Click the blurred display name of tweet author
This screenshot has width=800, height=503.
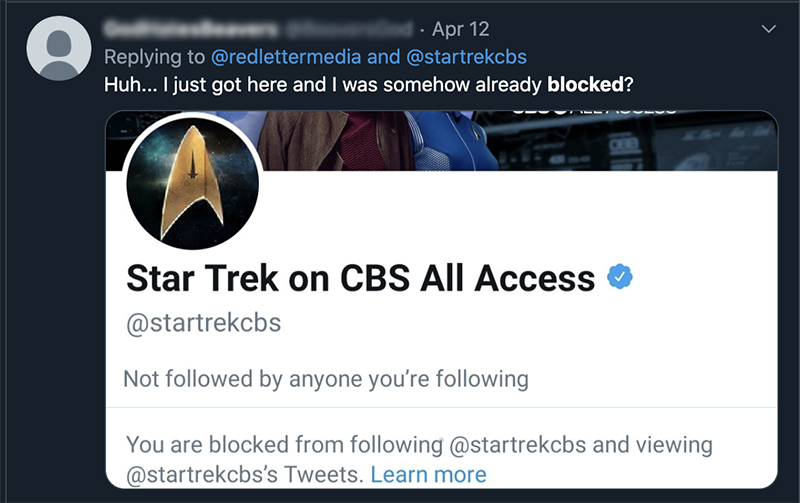tap(191, 29)
